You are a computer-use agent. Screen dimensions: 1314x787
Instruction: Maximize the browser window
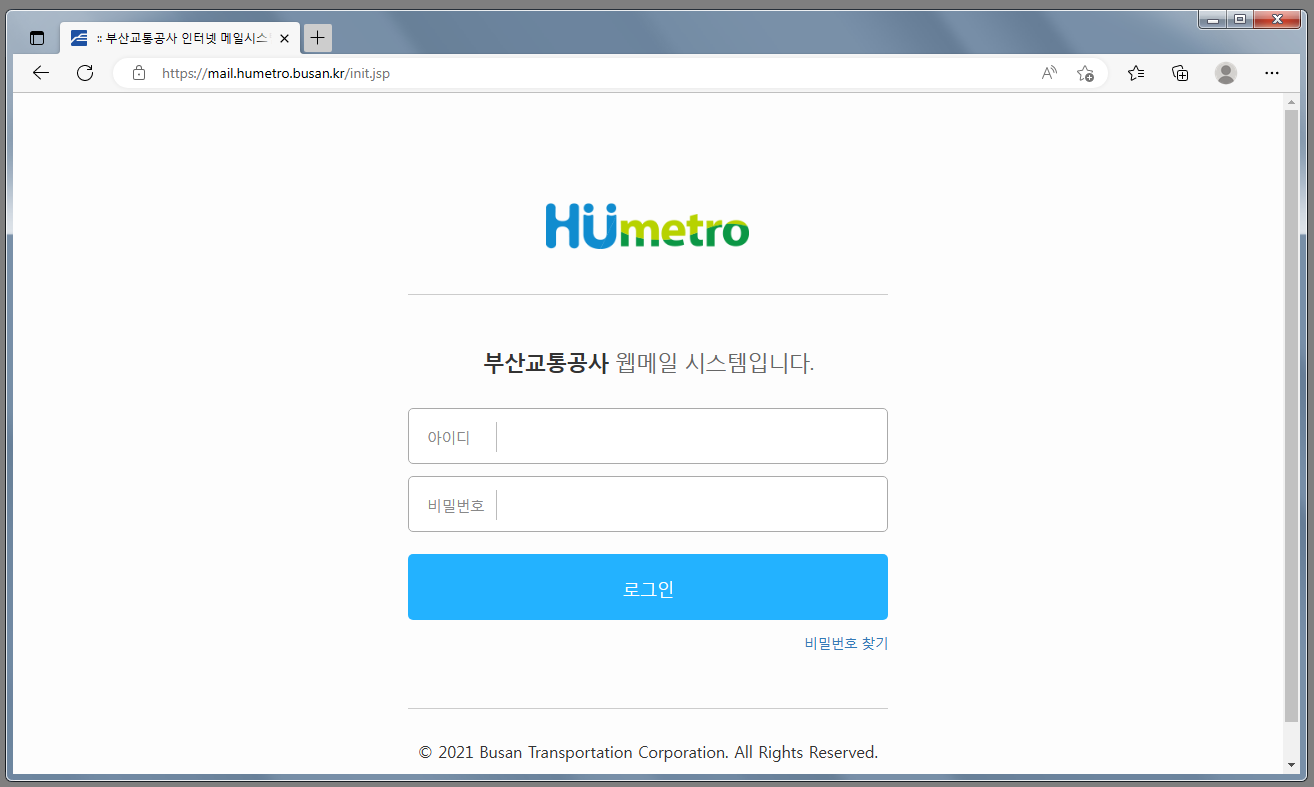click(1240, 18)
